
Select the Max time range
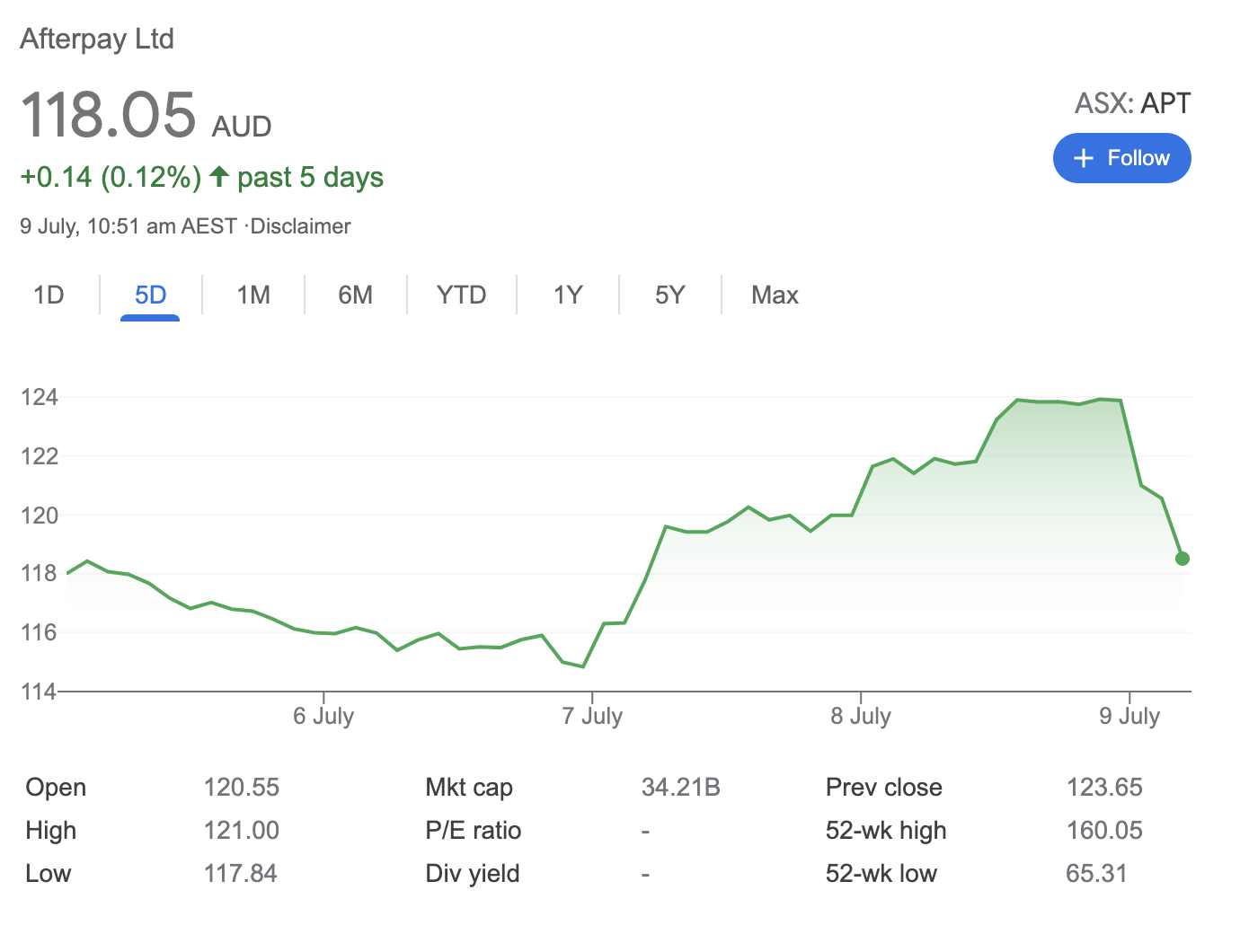coord(775,295)
